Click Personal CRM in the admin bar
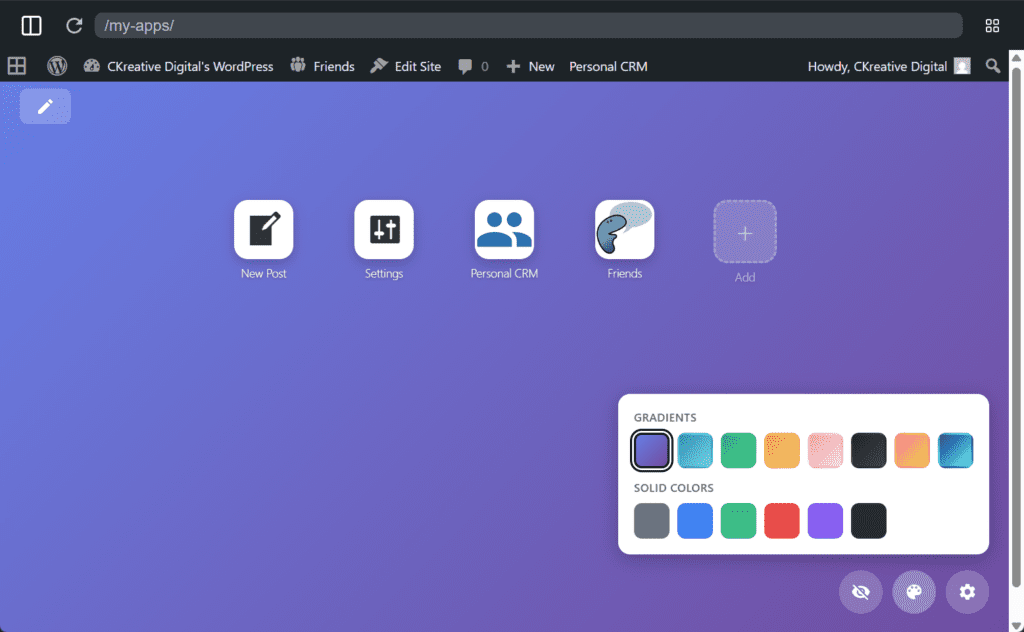Viewport: 1024px width, 632px height. (x=608, y=66)
